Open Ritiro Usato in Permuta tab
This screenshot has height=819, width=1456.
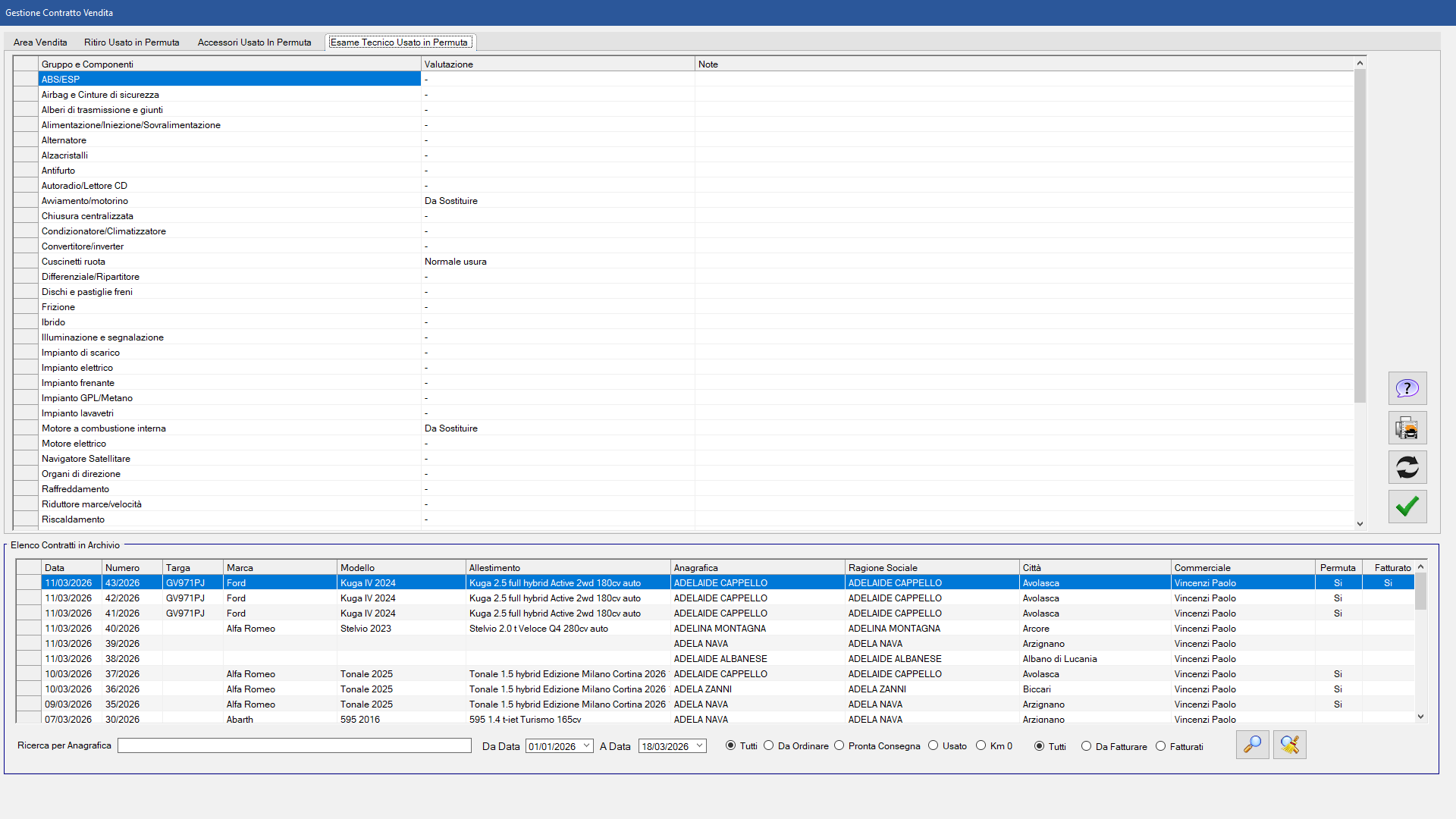(132, 42)
